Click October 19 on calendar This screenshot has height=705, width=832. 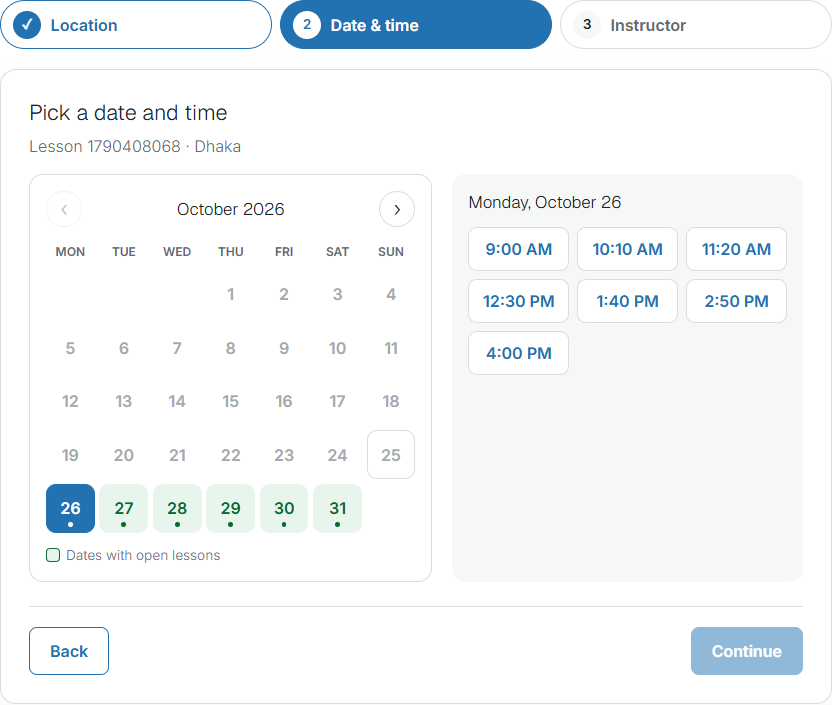[71, 455]
